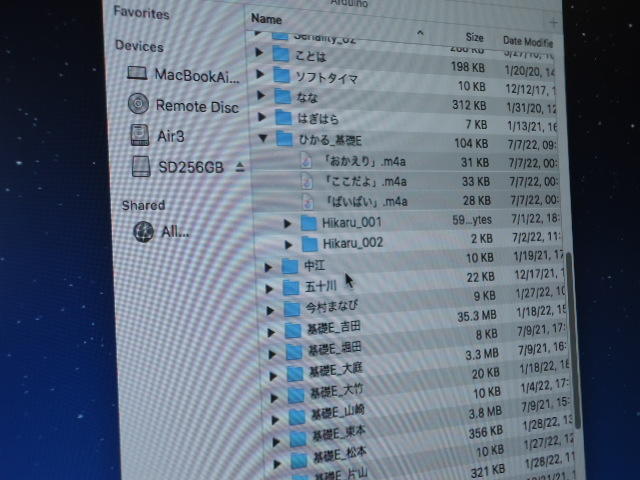Viewport: 640px width, 480px height.
Task: Select the 今村まなび folder icon
Action: click(292, 309)
